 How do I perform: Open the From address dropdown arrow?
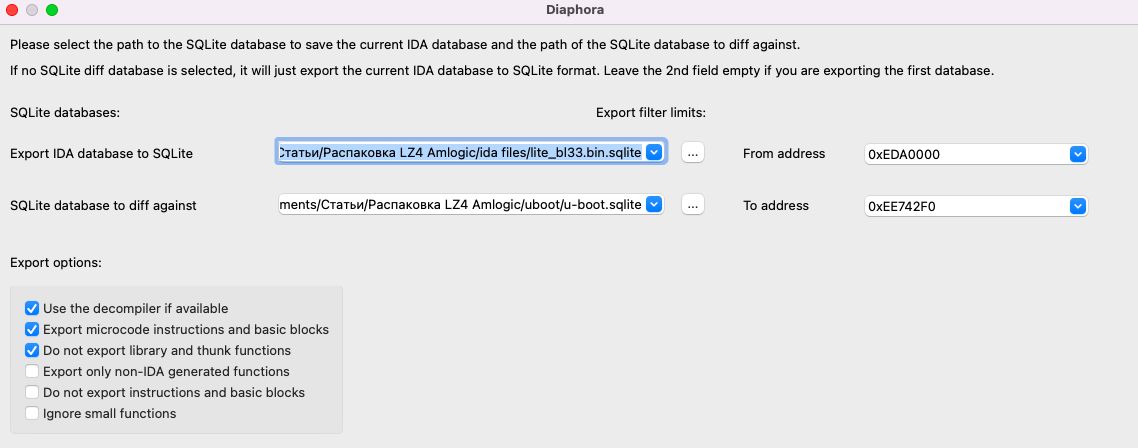(1078, 154)
